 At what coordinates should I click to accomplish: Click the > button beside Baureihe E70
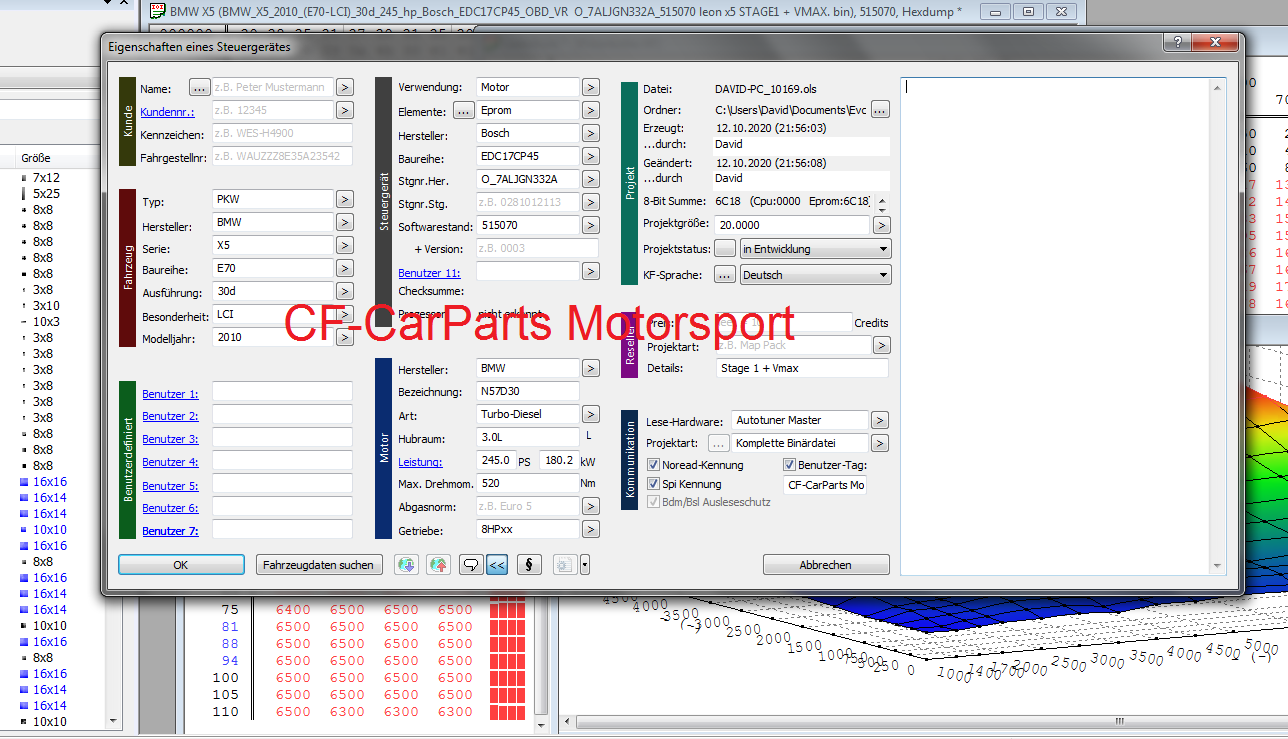tap(344, 269)
